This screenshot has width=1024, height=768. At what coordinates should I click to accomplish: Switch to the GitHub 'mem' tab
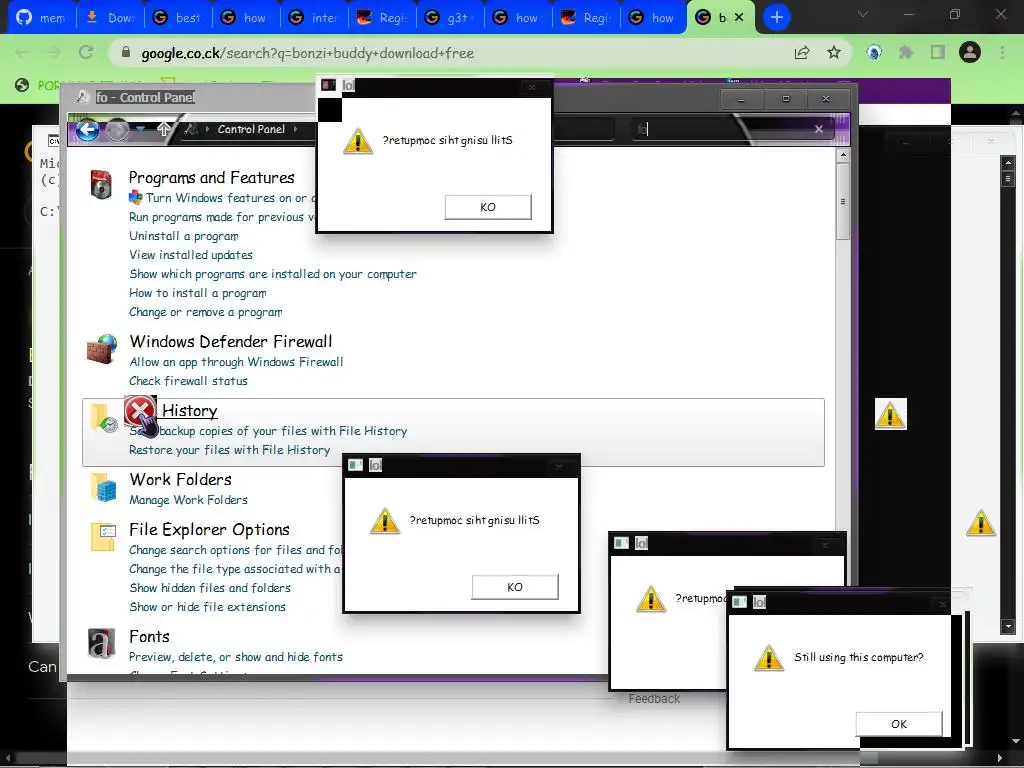pos(42,18)
